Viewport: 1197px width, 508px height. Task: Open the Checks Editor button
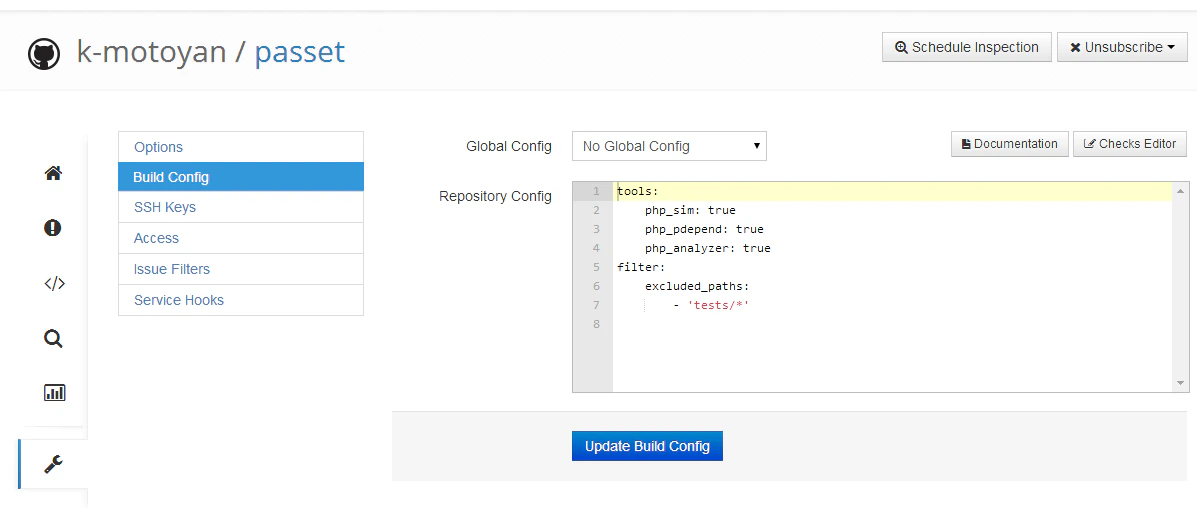coord(1130,144)
